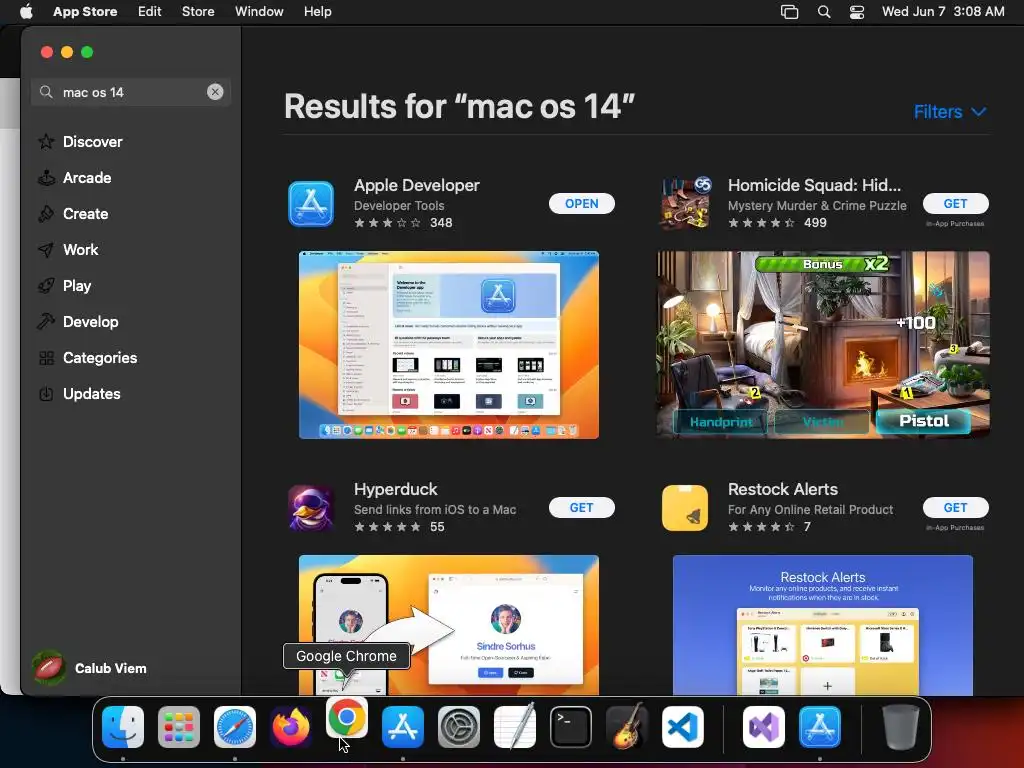Viewport: 1024px width, 768px height.
Task: Open GarageBand from the dock
Action: (627, 727)
